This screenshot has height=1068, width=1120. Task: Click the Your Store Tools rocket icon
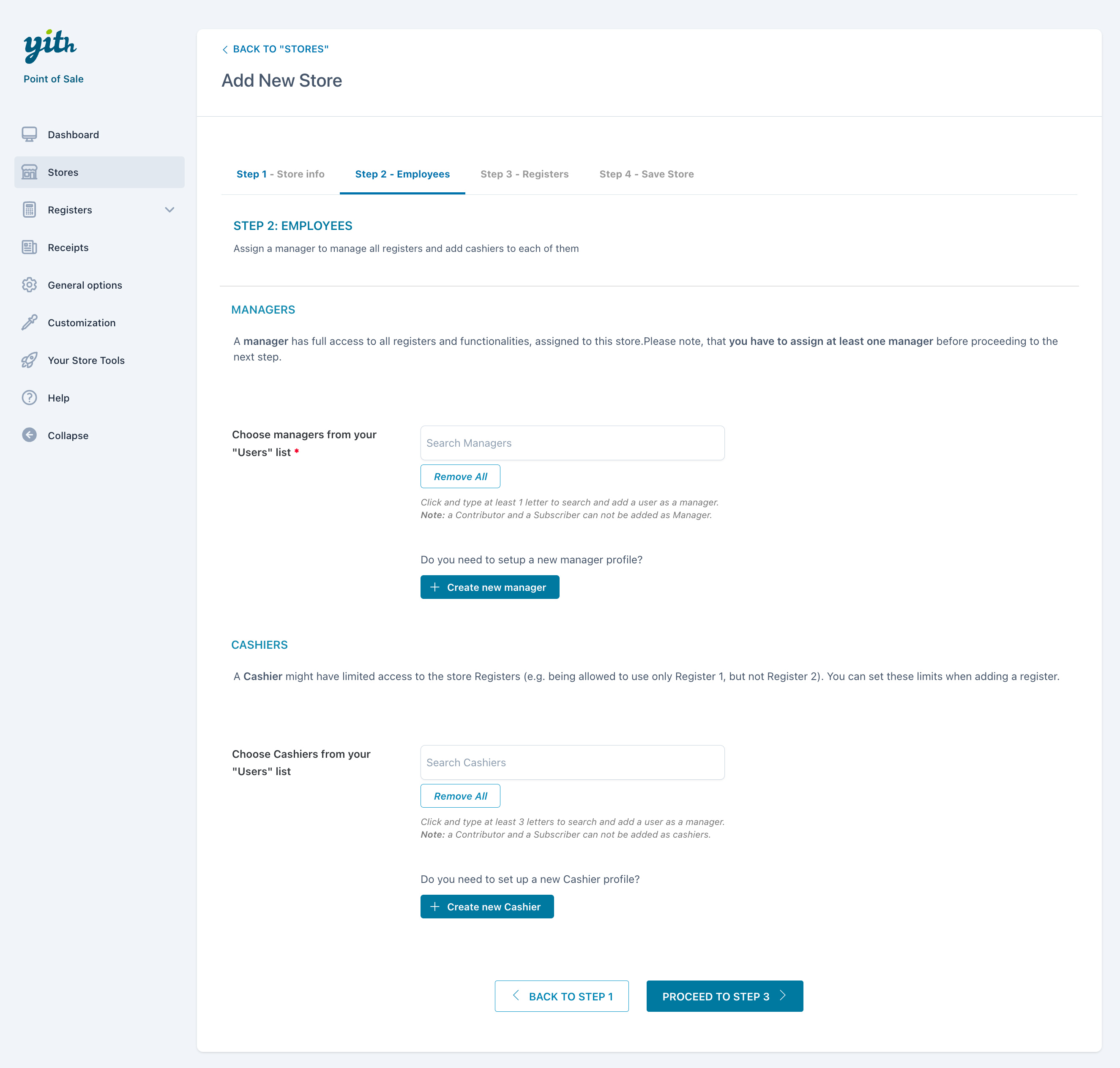point(29,360)
